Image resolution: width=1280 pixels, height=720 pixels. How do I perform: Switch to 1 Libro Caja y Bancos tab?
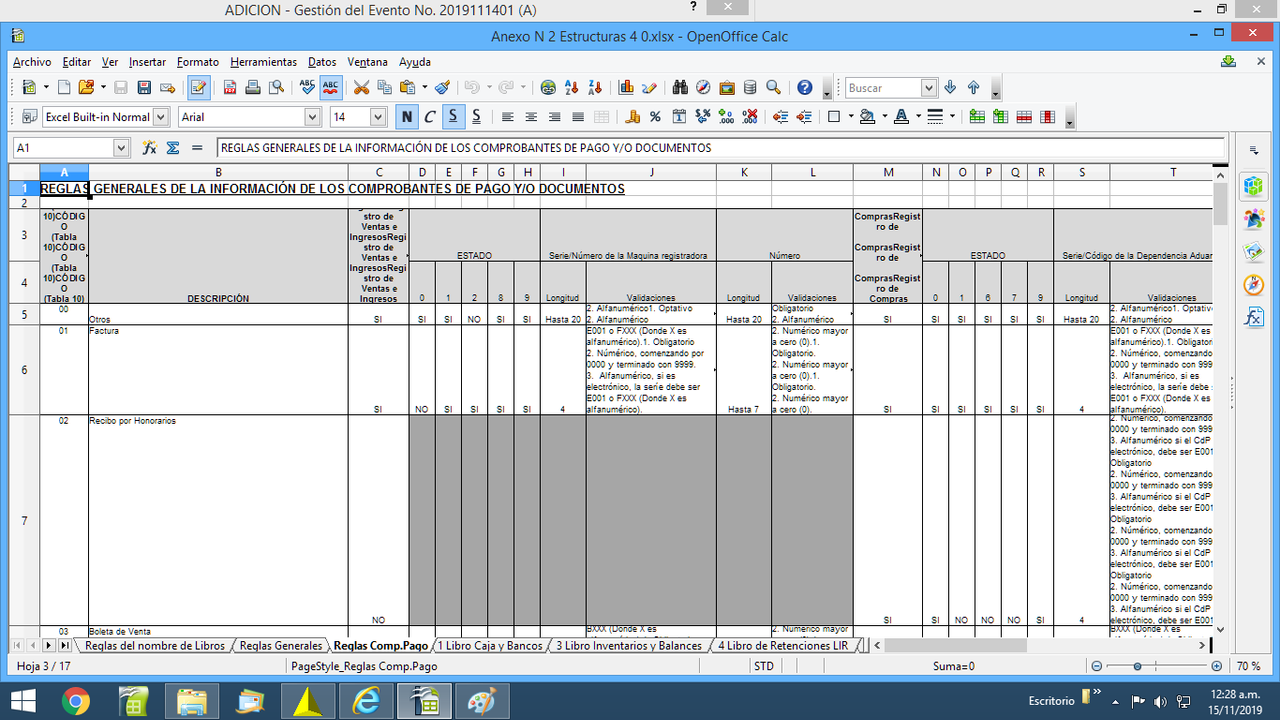click(490, 646)
